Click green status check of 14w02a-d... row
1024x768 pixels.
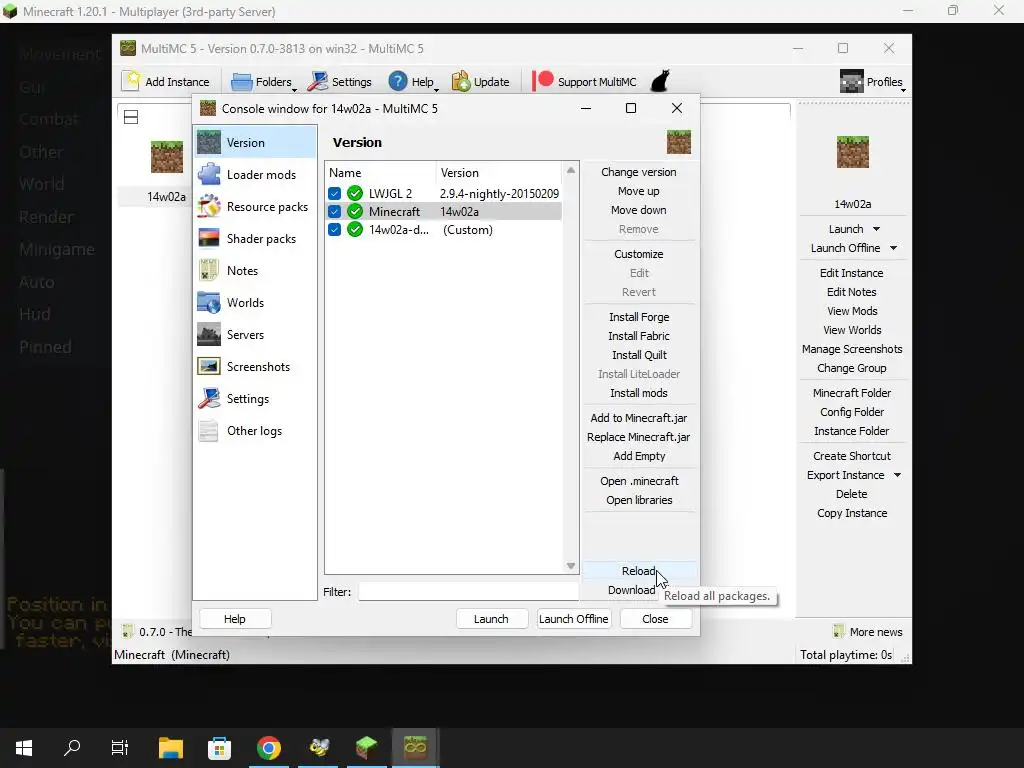pos(355,230)
